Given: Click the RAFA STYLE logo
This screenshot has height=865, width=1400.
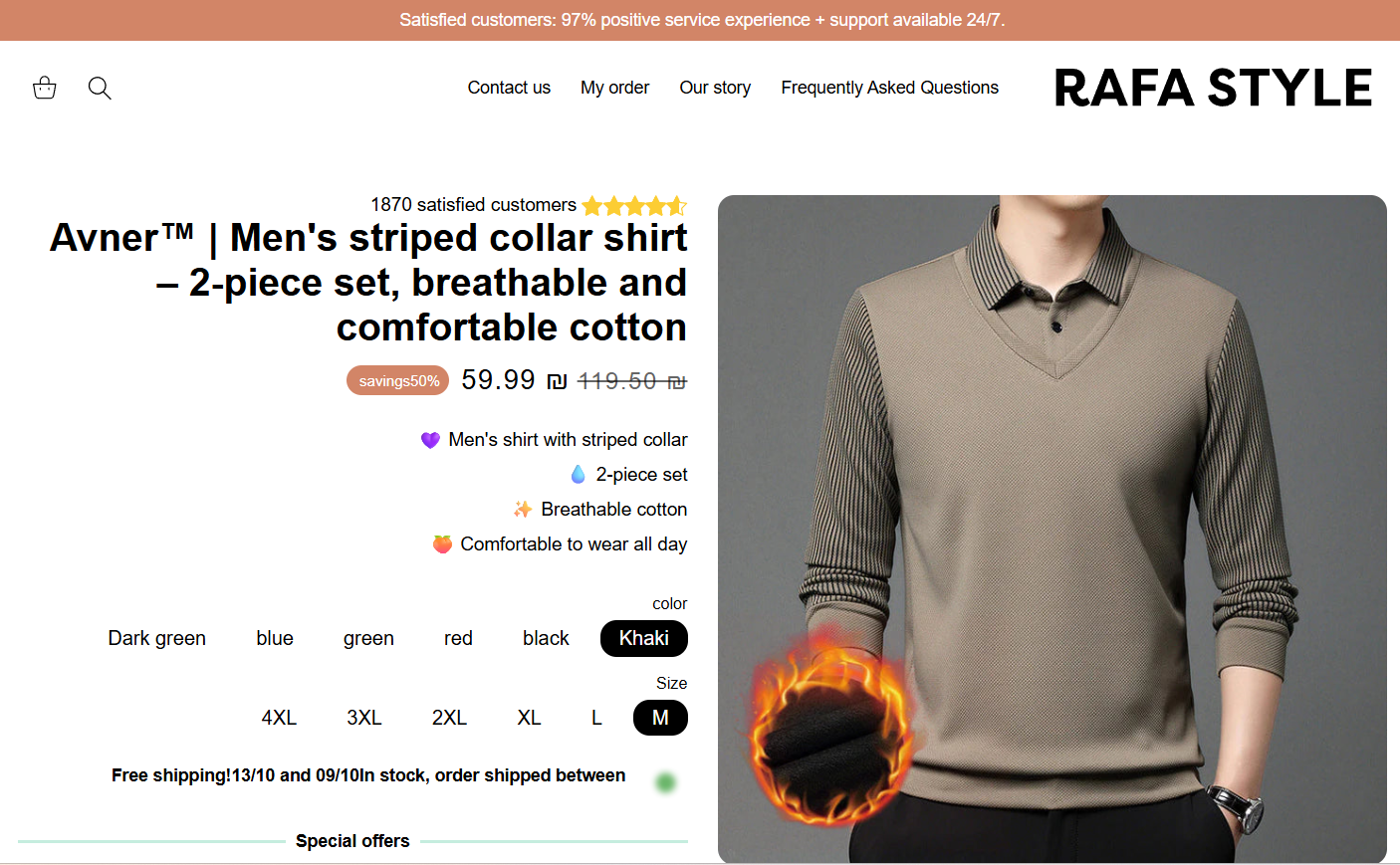Looking at the screenshot, I should [x=1213, y=88].
